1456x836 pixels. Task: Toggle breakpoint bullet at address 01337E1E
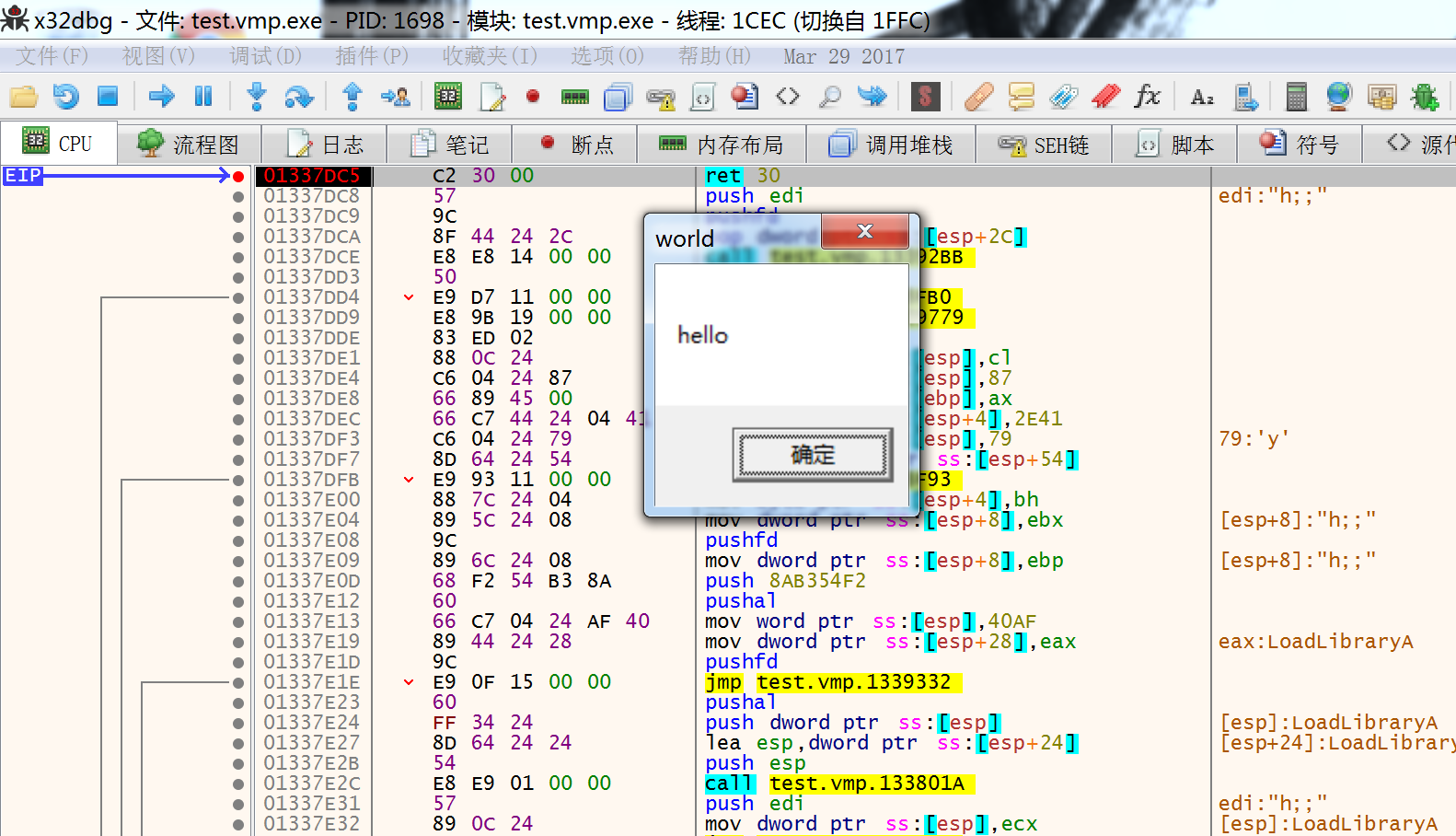click(x=238, y=682)
